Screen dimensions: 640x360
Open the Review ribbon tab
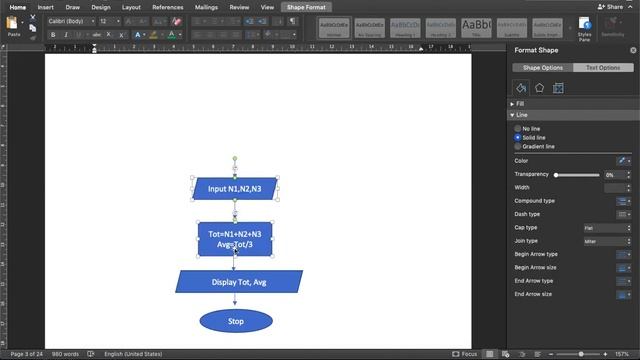pos(239,7)
